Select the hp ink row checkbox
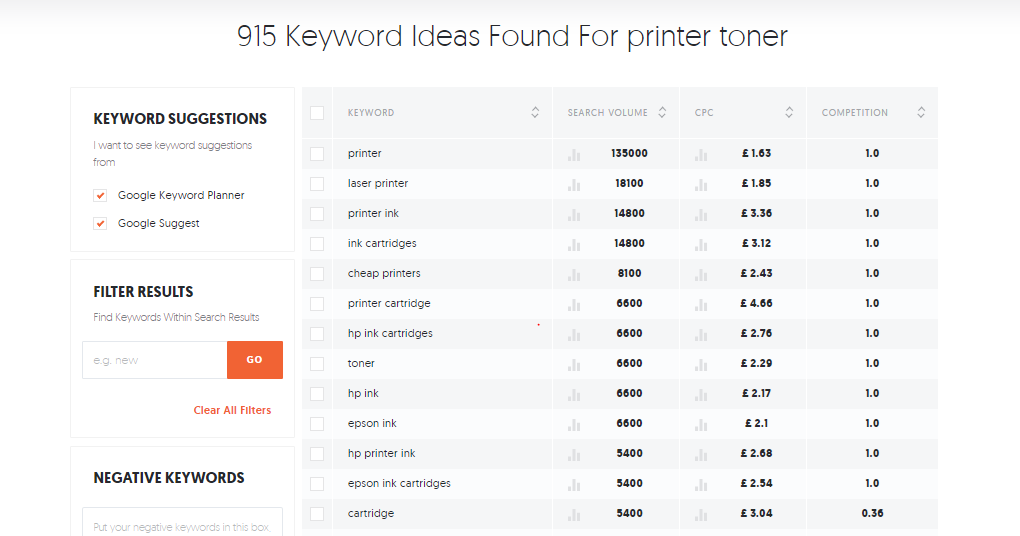Screen dimensions: 1020x536 (317, 393)
